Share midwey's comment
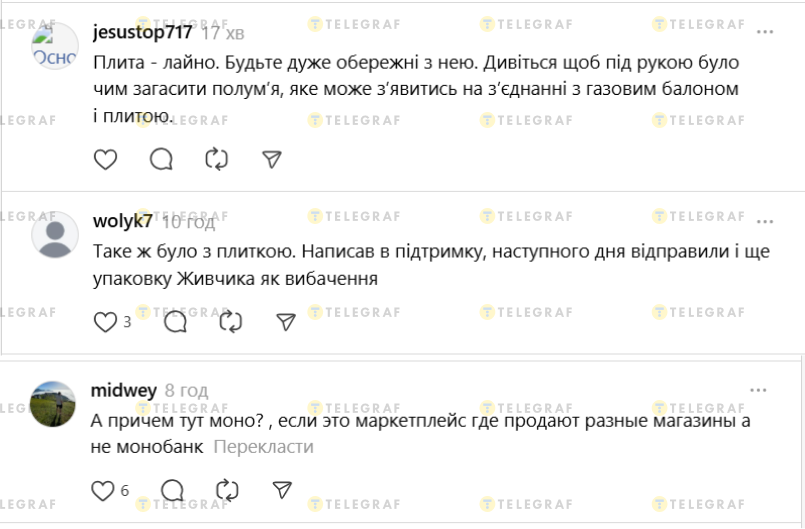 [x=282, y=489]
